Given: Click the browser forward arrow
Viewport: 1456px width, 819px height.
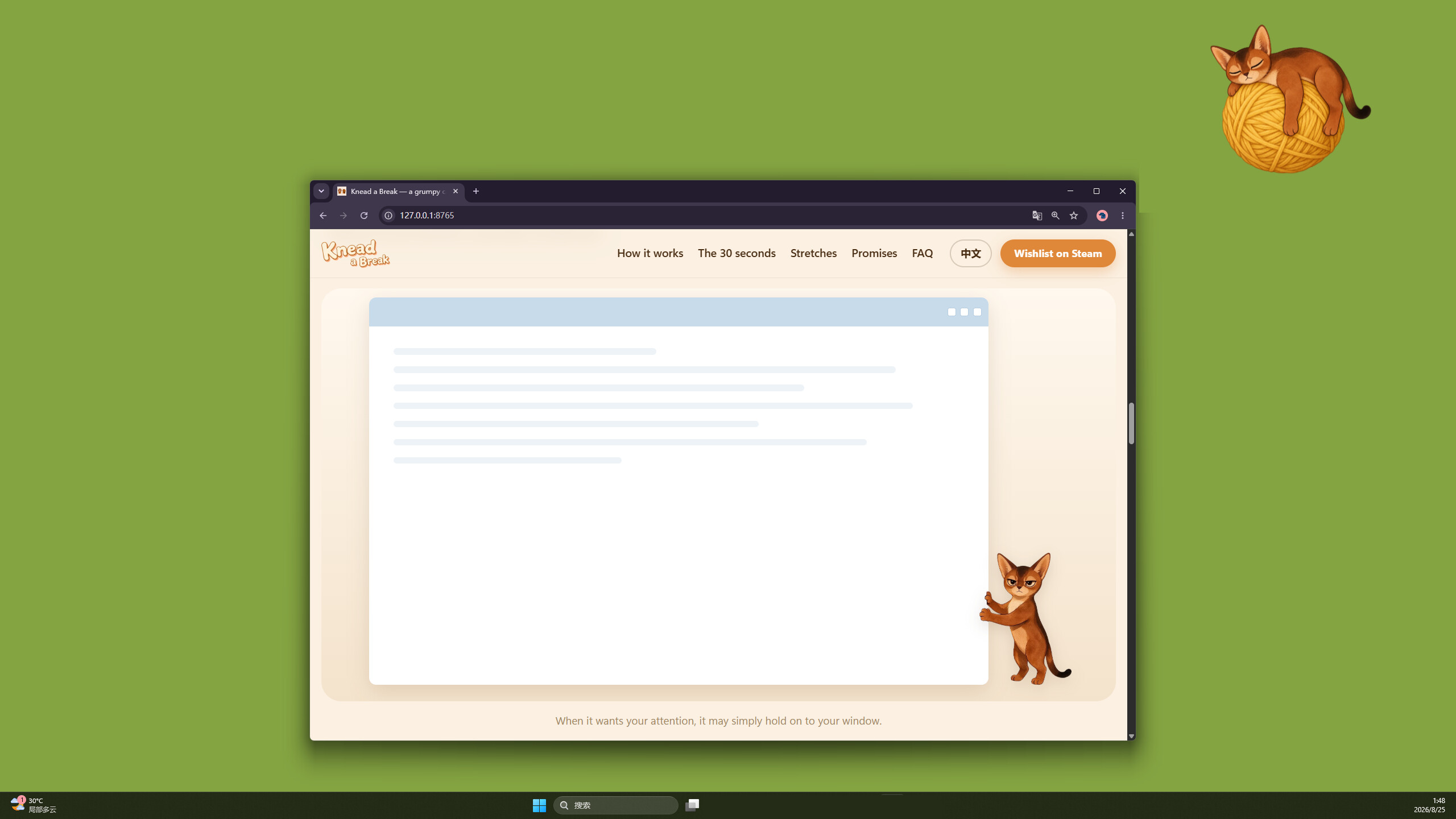Looking at the screenshot, I should coord(344,216).
